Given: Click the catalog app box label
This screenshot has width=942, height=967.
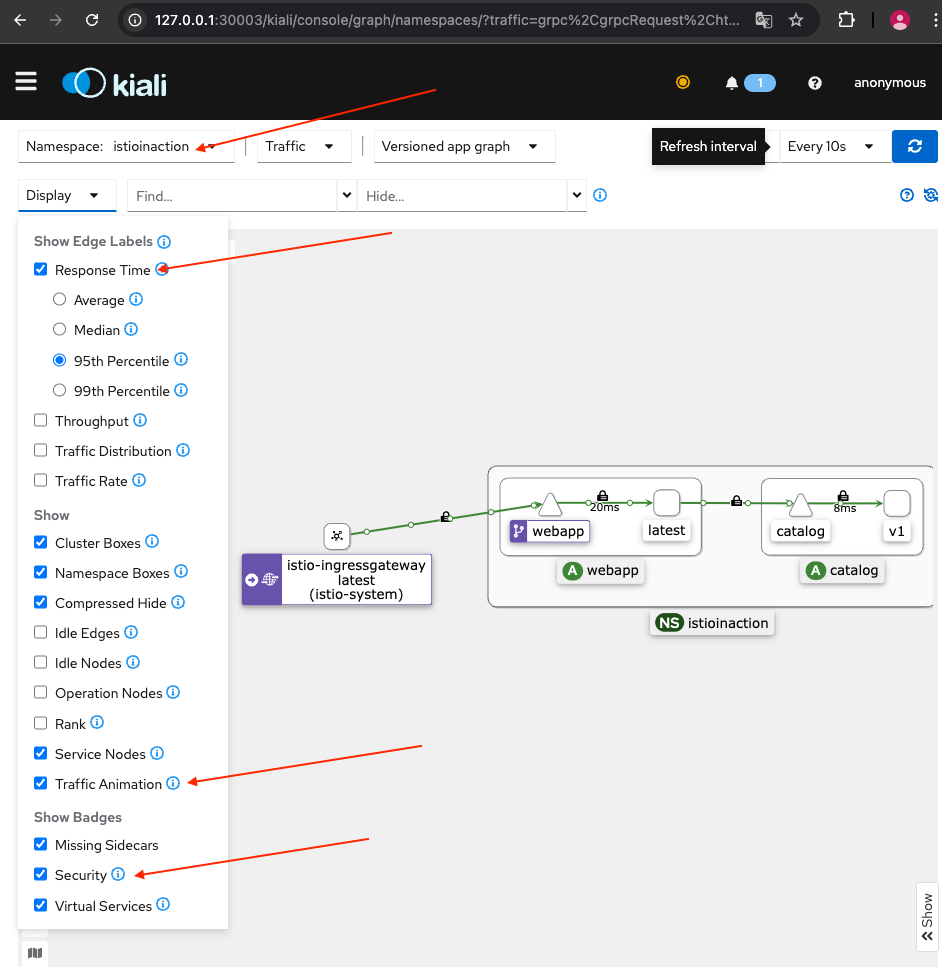Looking at the screenshot, I should pos(842,570).
